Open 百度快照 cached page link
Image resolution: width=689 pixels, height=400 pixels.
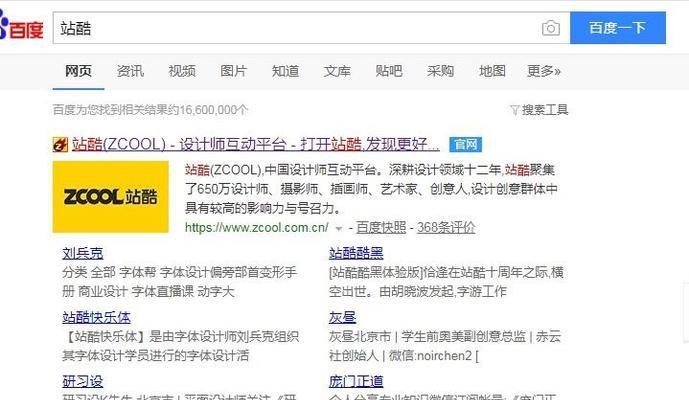pyautogui.click(x=381, y=228)
